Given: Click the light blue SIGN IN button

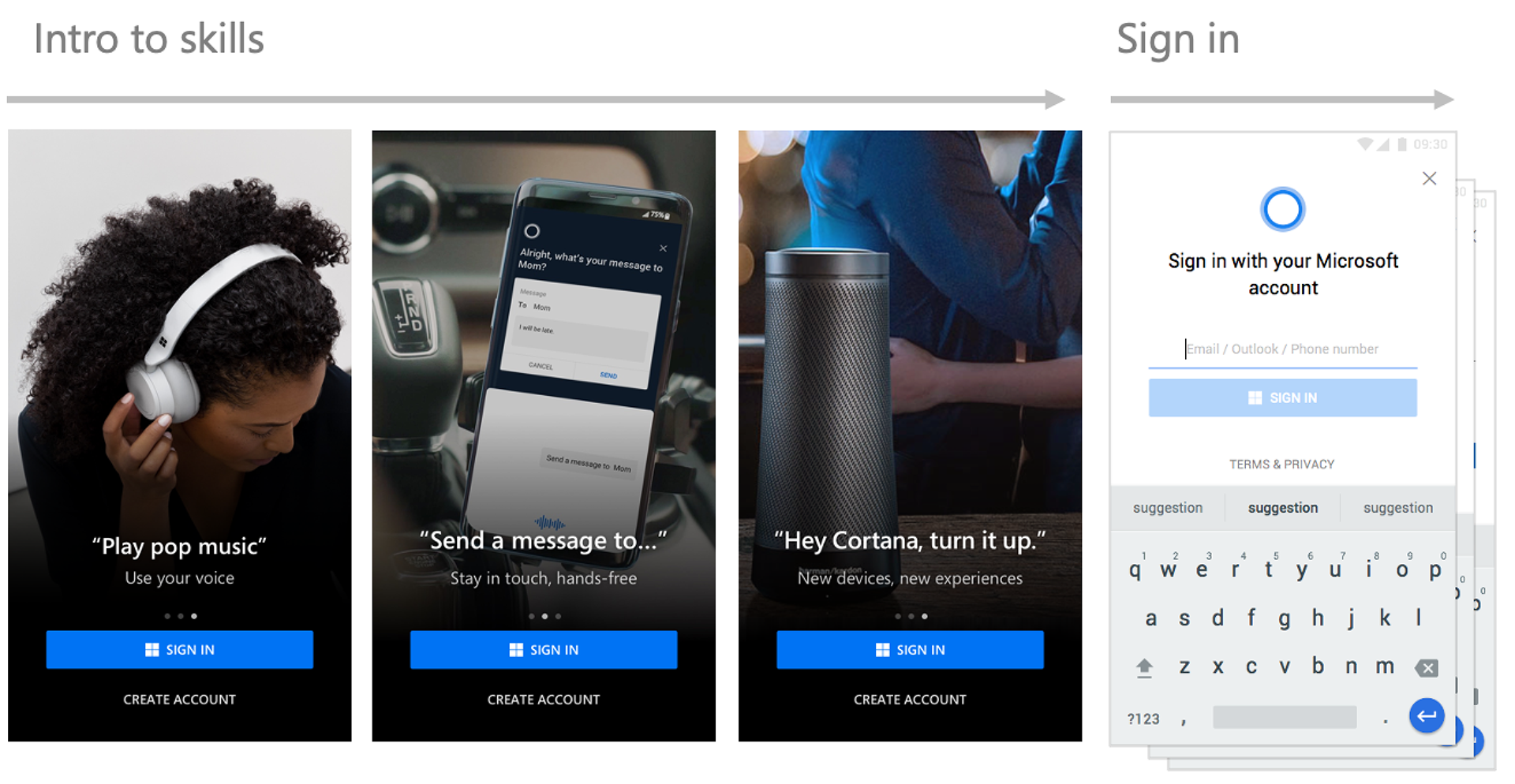Looking at the screenshot, I should (1283, 398).
